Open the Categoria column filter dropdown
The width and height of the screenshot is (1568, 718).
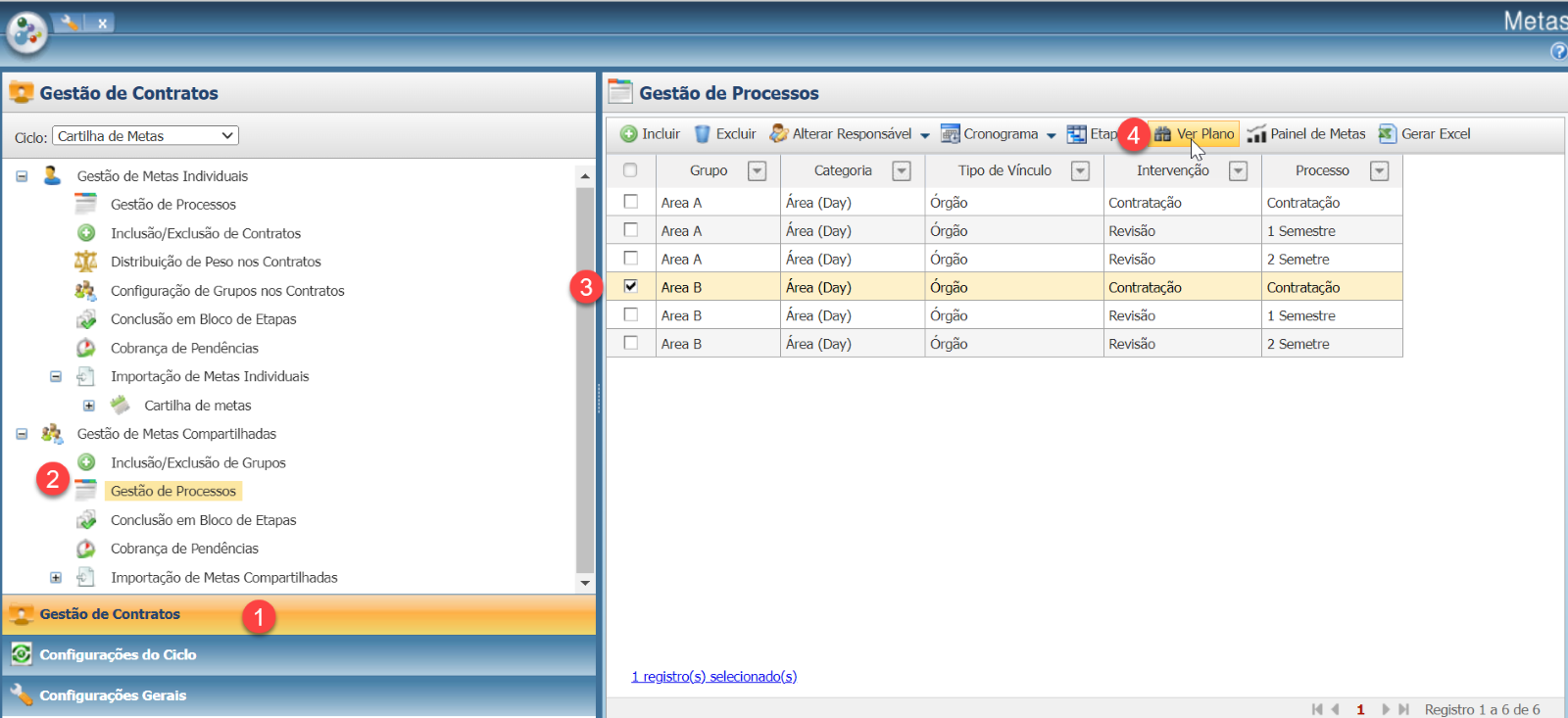pyautogui.click(x=902, y=171)
